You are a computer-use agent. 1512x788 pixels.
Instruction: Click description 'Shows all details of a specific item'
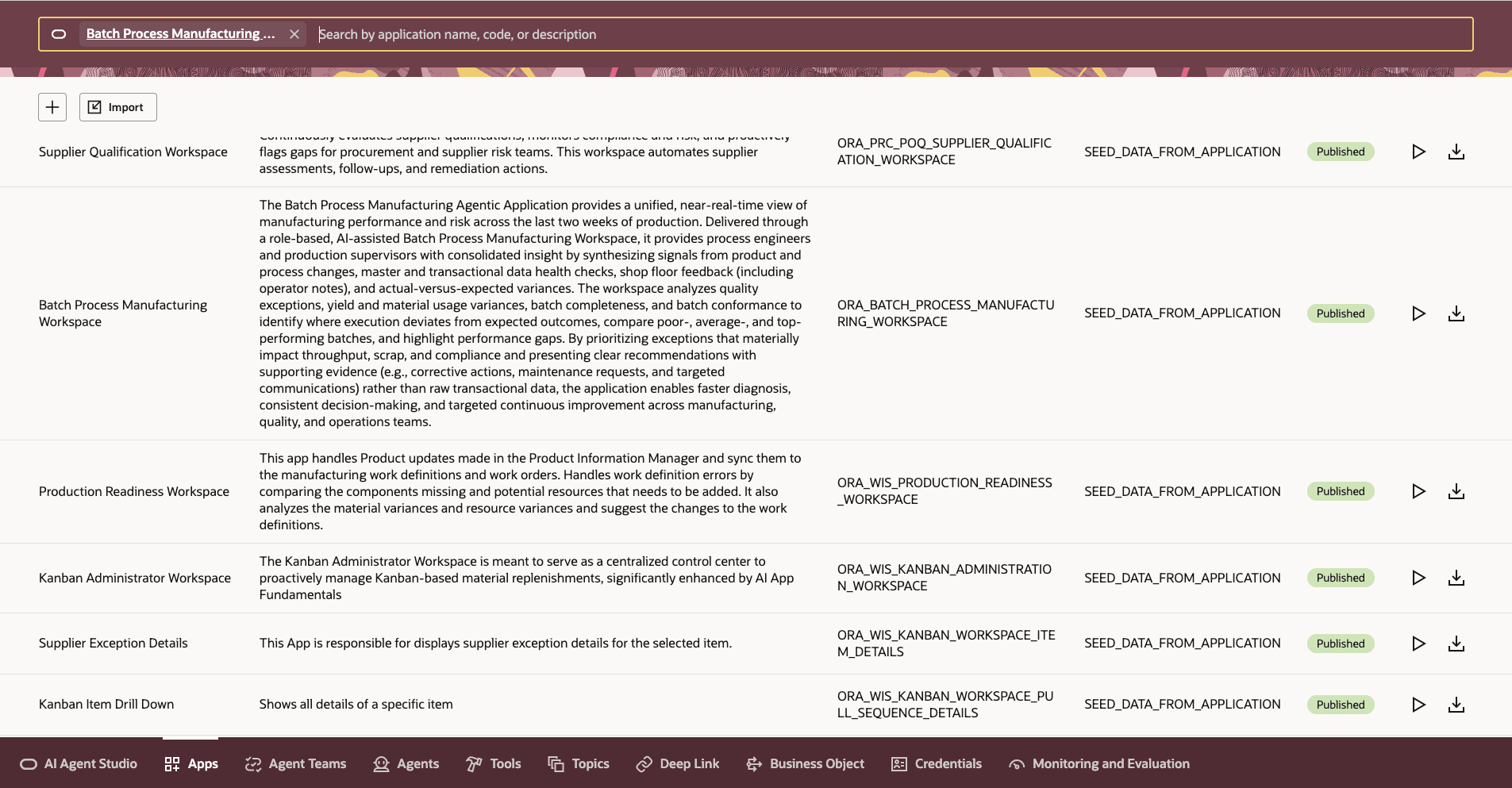(x=356, y=704)
